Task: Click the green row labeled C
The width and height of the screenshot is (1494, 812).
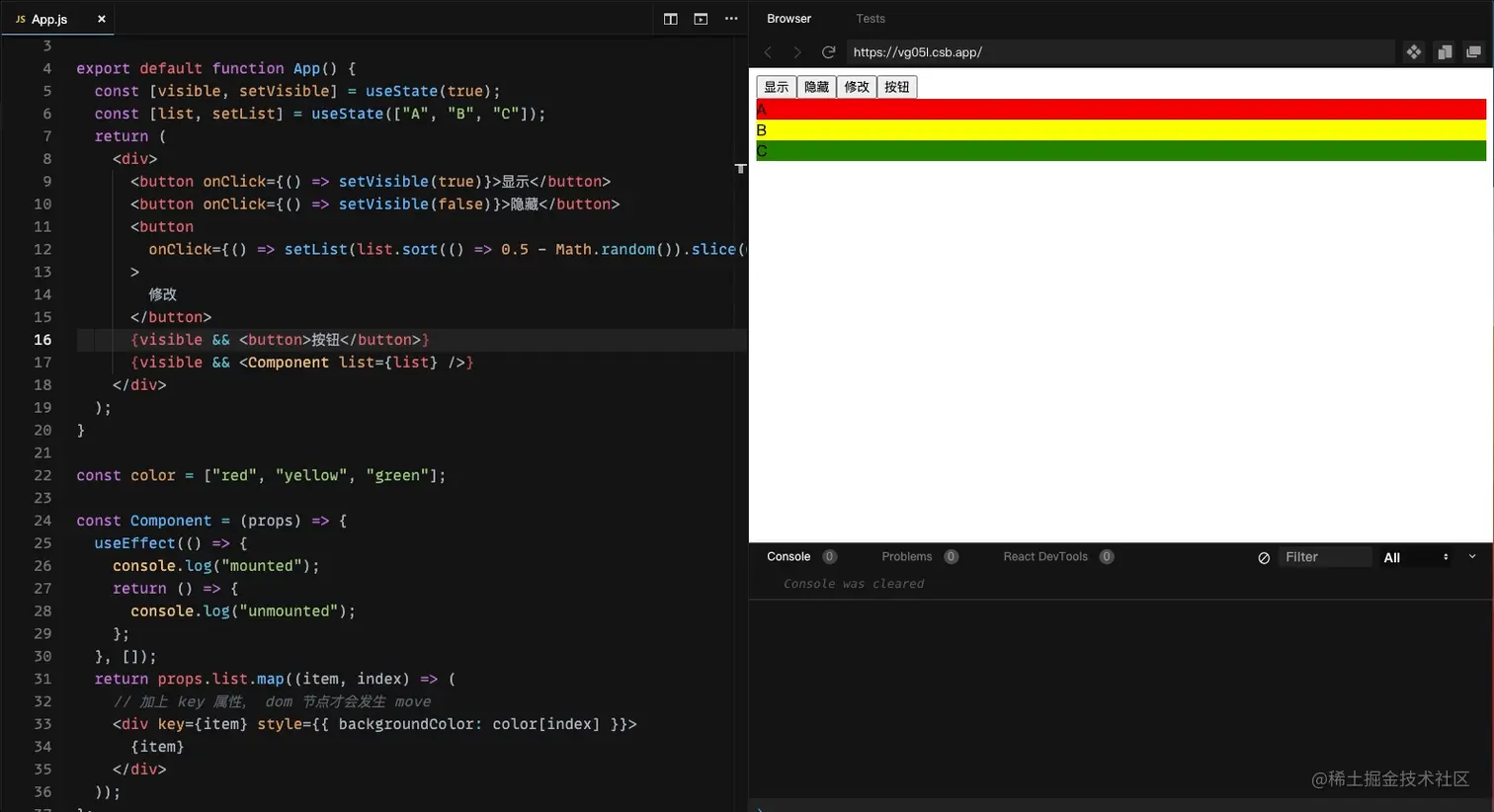Action: 1121,151
